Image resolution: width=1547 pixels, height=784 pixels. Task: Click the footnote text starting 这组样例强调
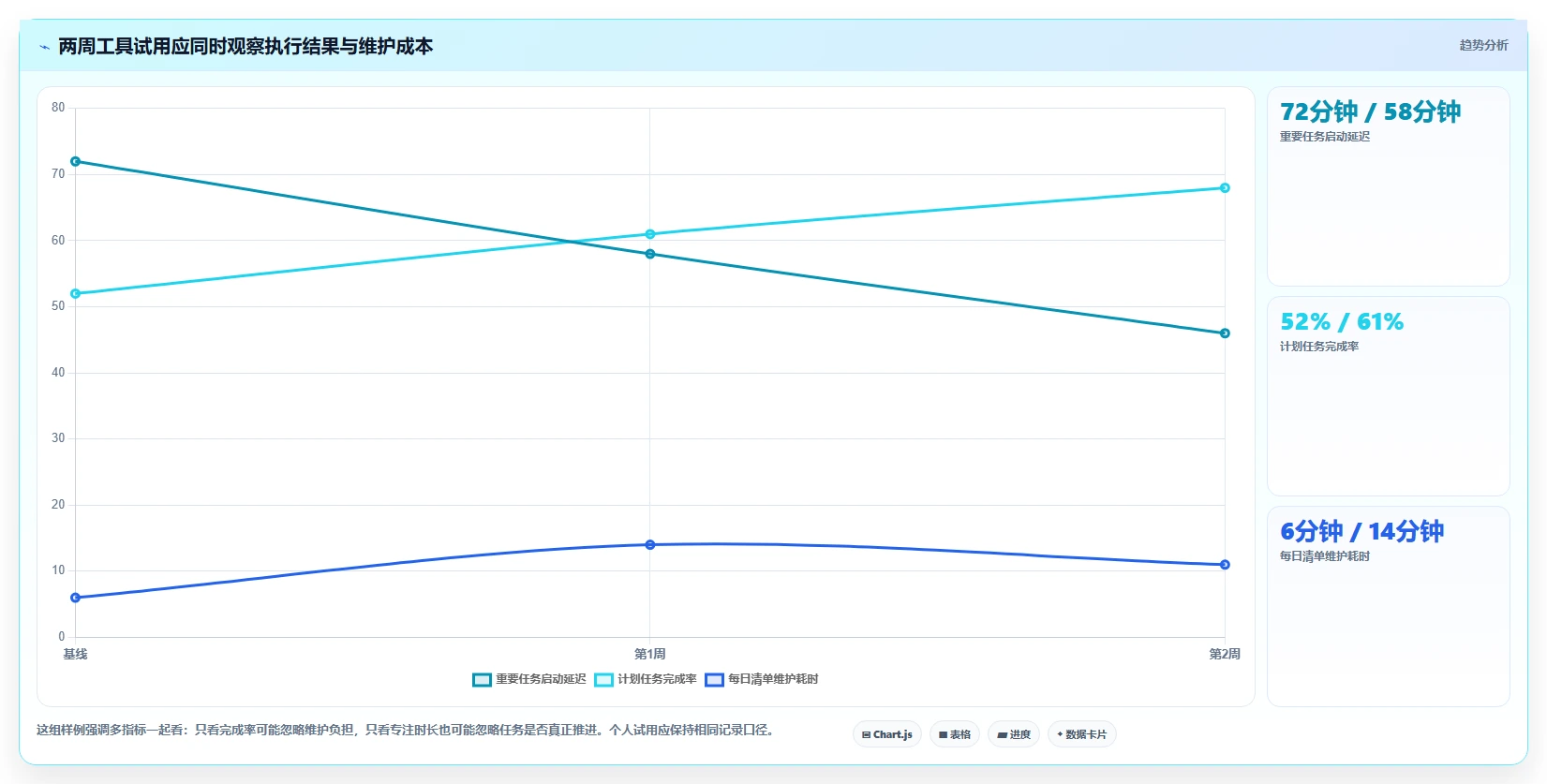point(405,730)
